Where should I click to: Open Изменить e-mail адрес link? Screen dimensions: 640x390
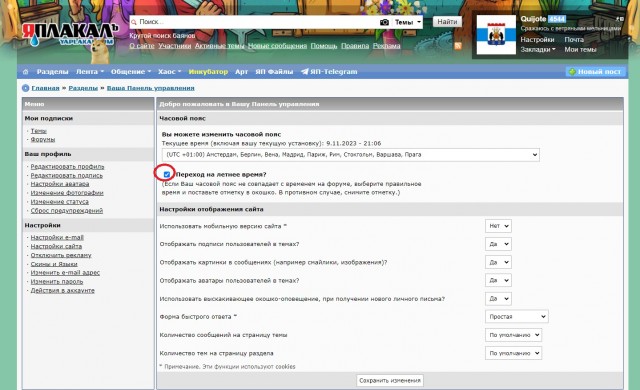pyautogui.click(x=65, y=273)
